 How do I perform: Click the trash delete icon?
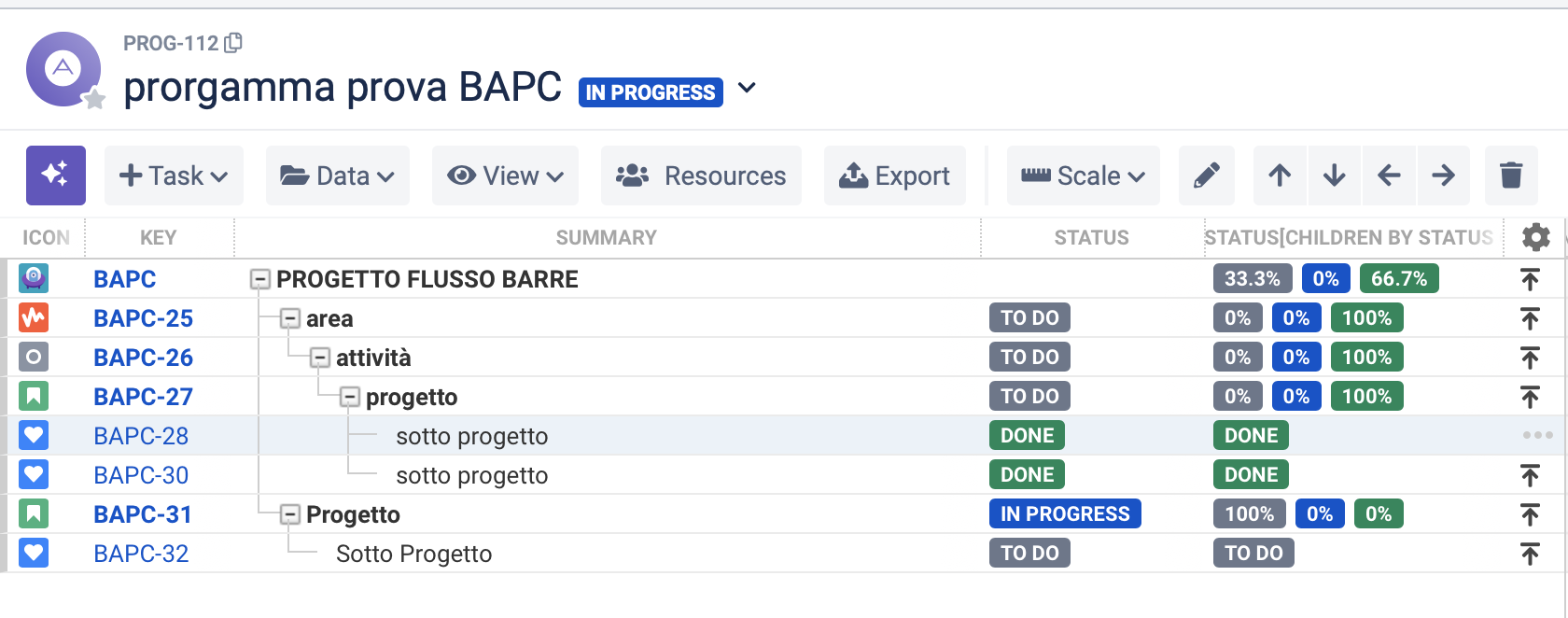point(1511,176)
